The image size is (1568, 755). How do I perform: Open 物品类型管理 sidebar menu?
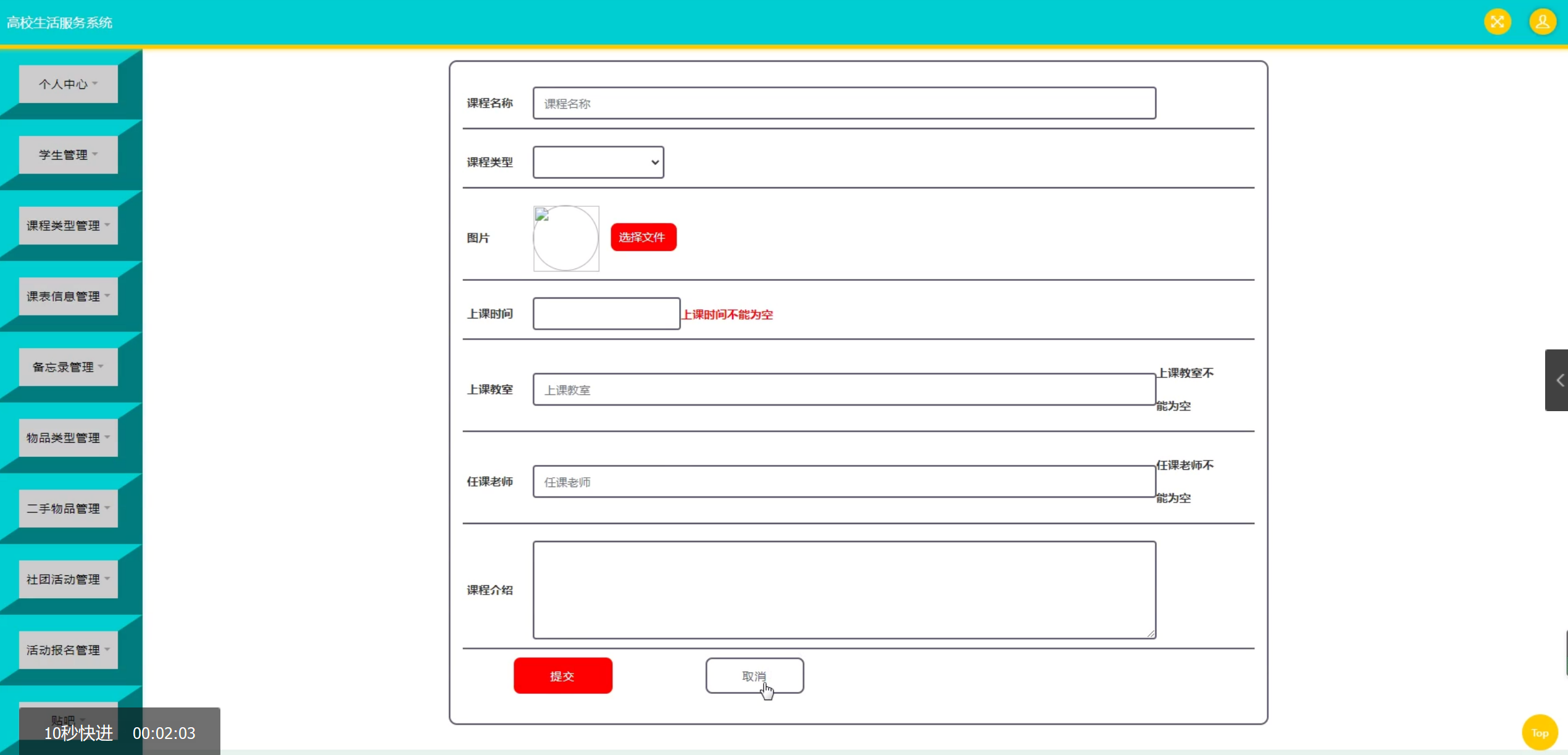coord(68,438)
